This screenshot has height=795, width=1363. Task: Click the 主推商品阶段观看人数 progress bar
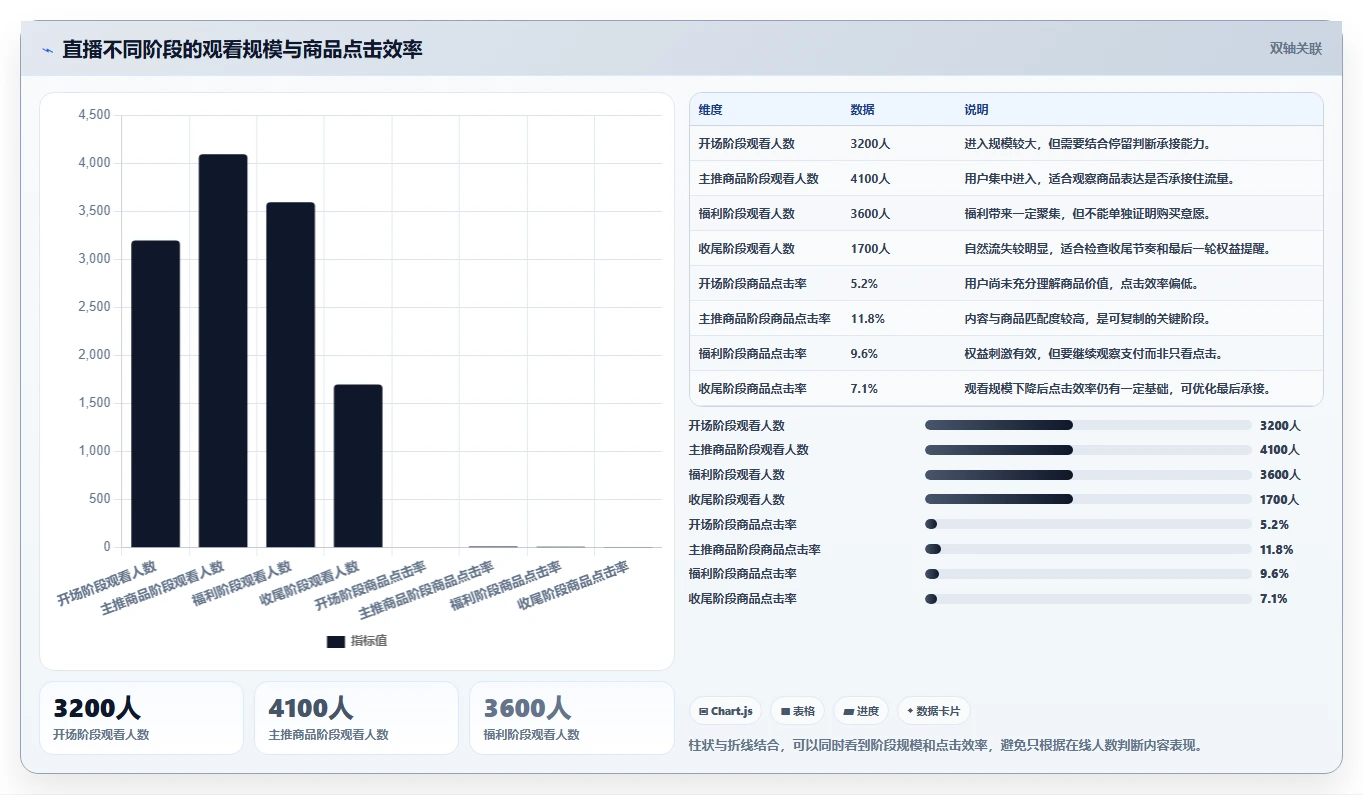1088,450
